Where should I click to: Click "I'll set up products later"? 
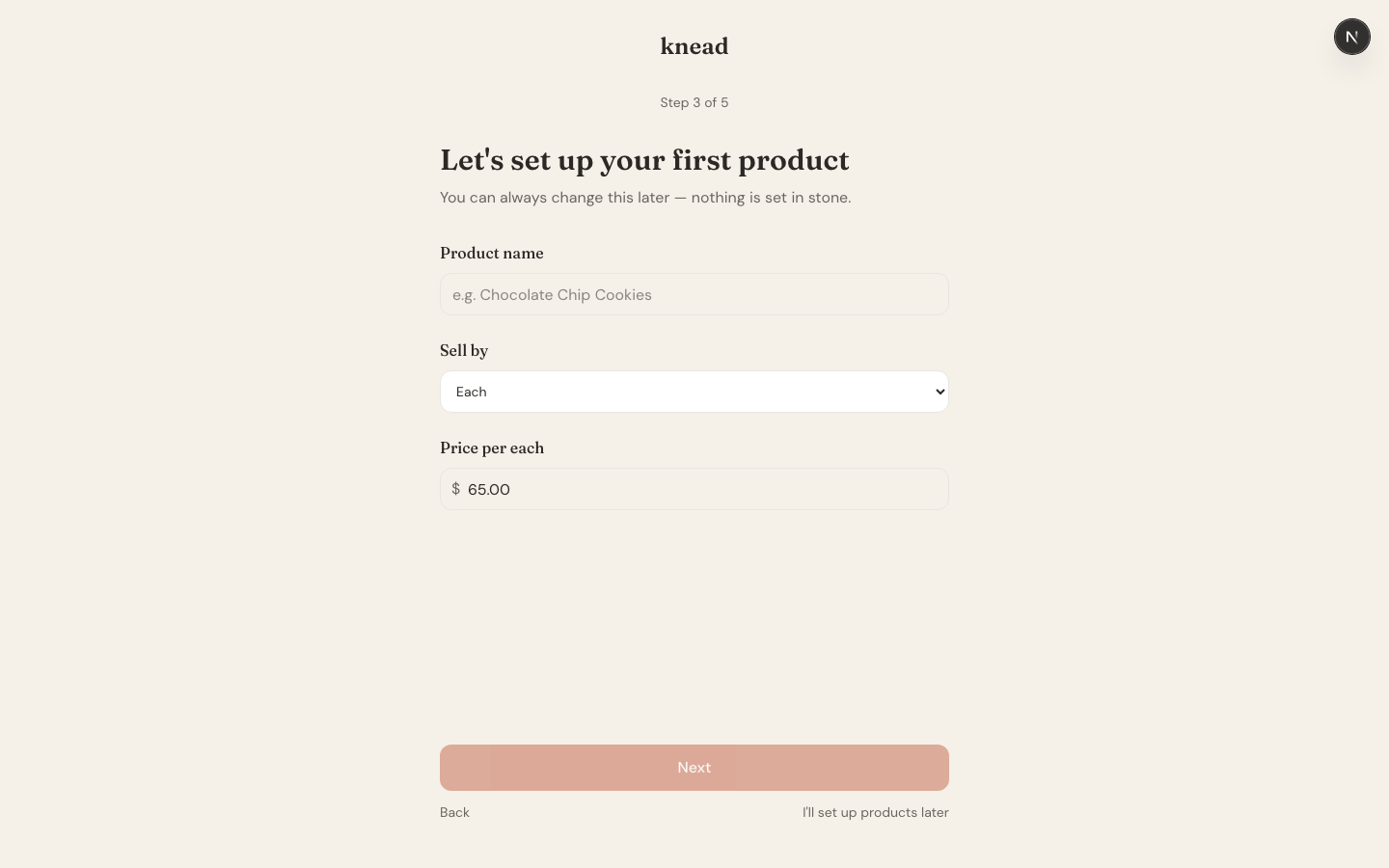click(x=876, y=812)
